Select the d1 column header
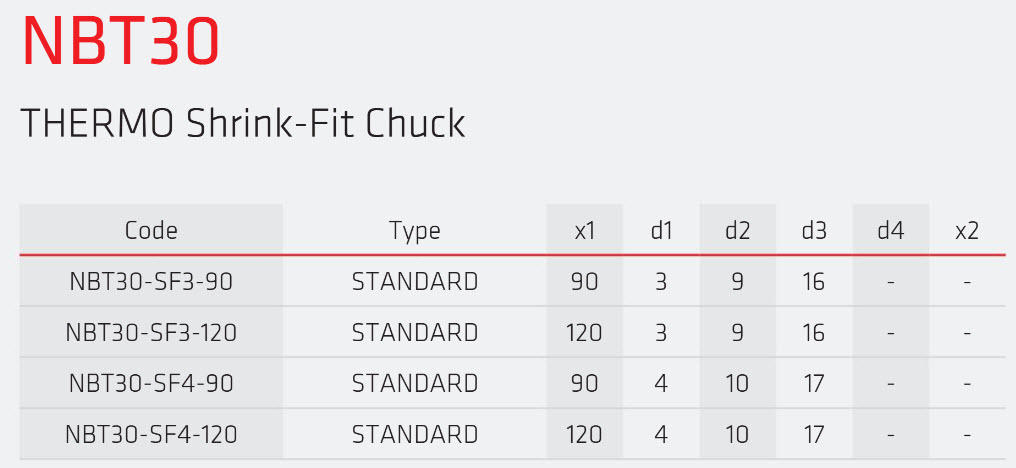The height and width of the screenshot is (468, 1016). [661, 230]
